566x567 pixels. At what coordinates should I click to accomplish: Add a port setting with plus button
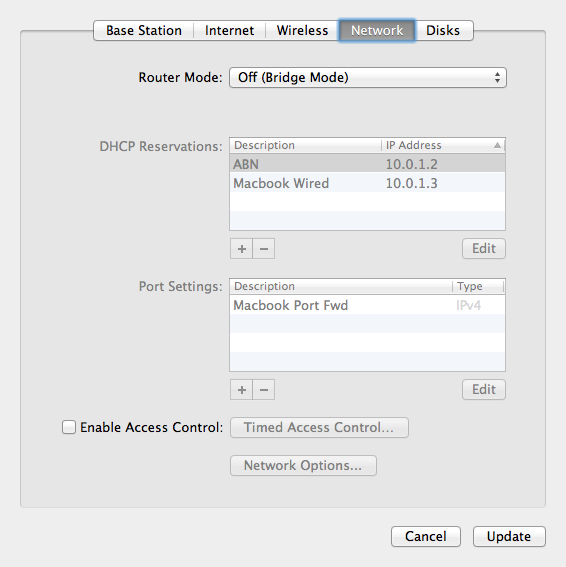242,389
